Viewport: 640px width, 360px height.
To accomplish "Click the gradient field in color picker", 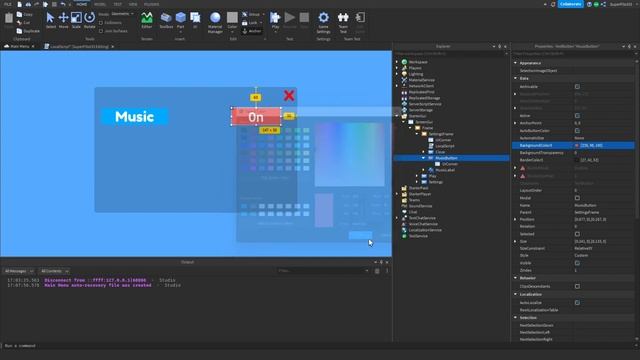I will (x=349, y=154).
